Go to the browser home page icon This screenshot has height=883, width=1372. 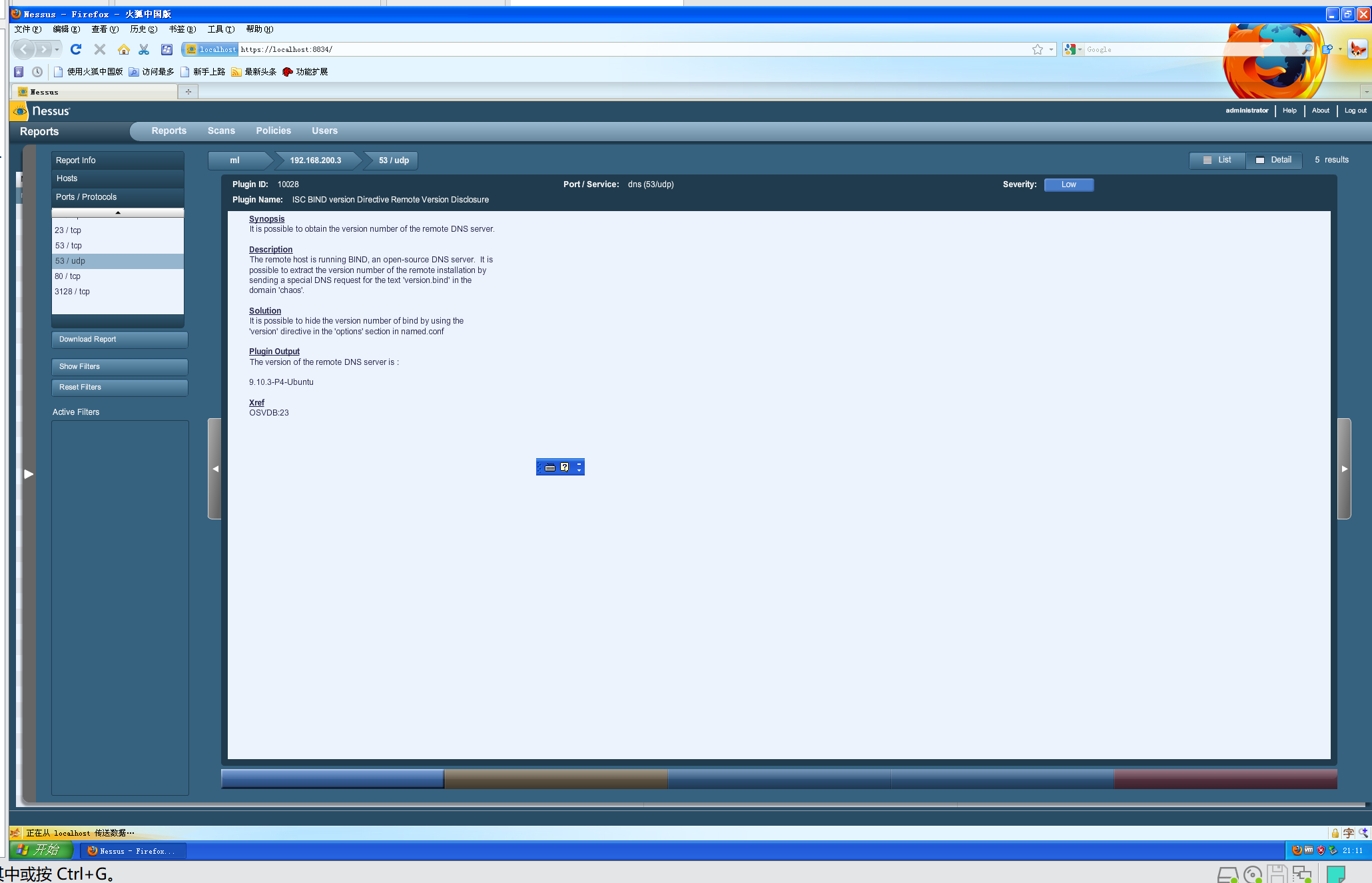point(124,49)
